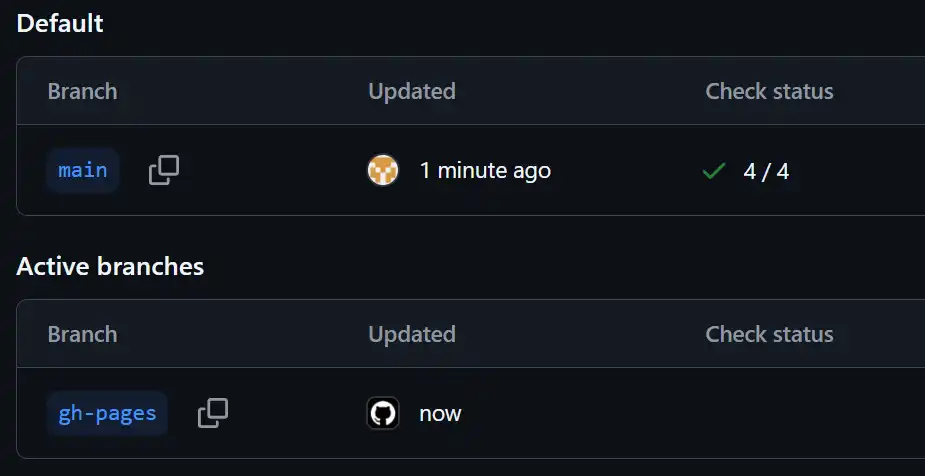Viewport: 925px width, 476px height.
Task: Click Updated column header in Default table
Action: coord(412,91)
